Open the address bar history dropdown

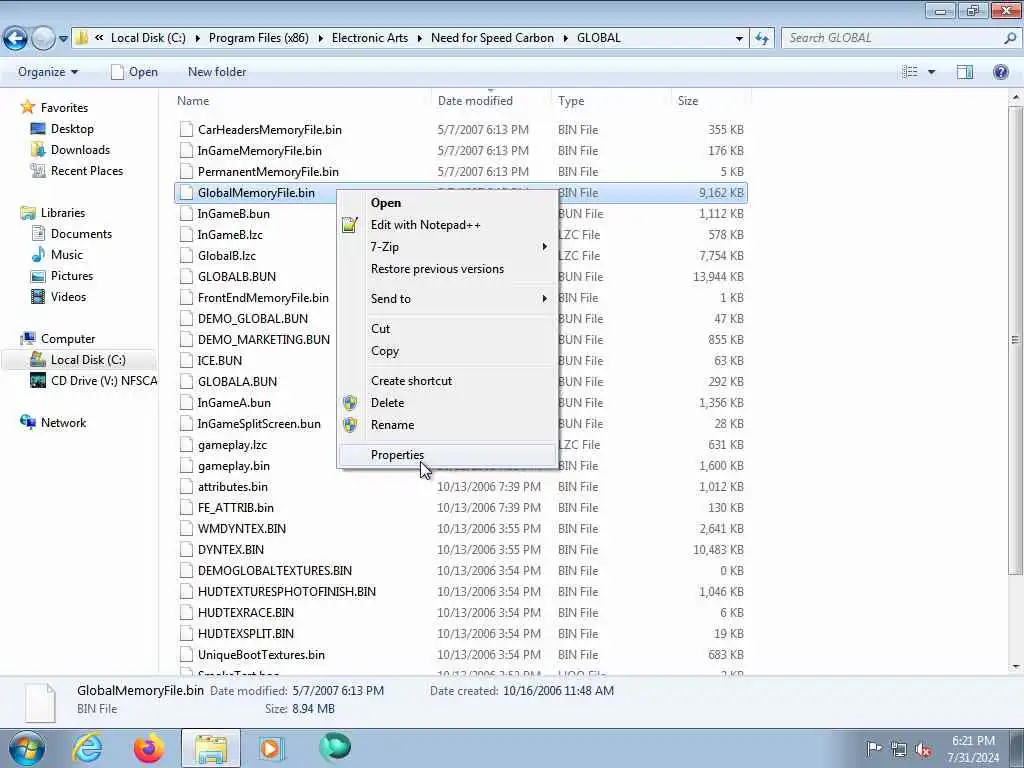point(739,39)
